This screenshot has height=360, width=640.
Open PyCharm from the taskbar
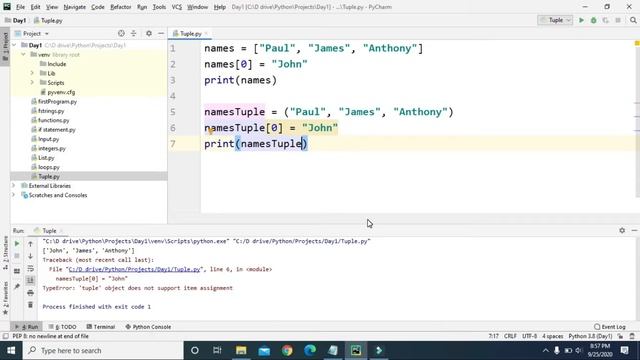tap(356, 350)
